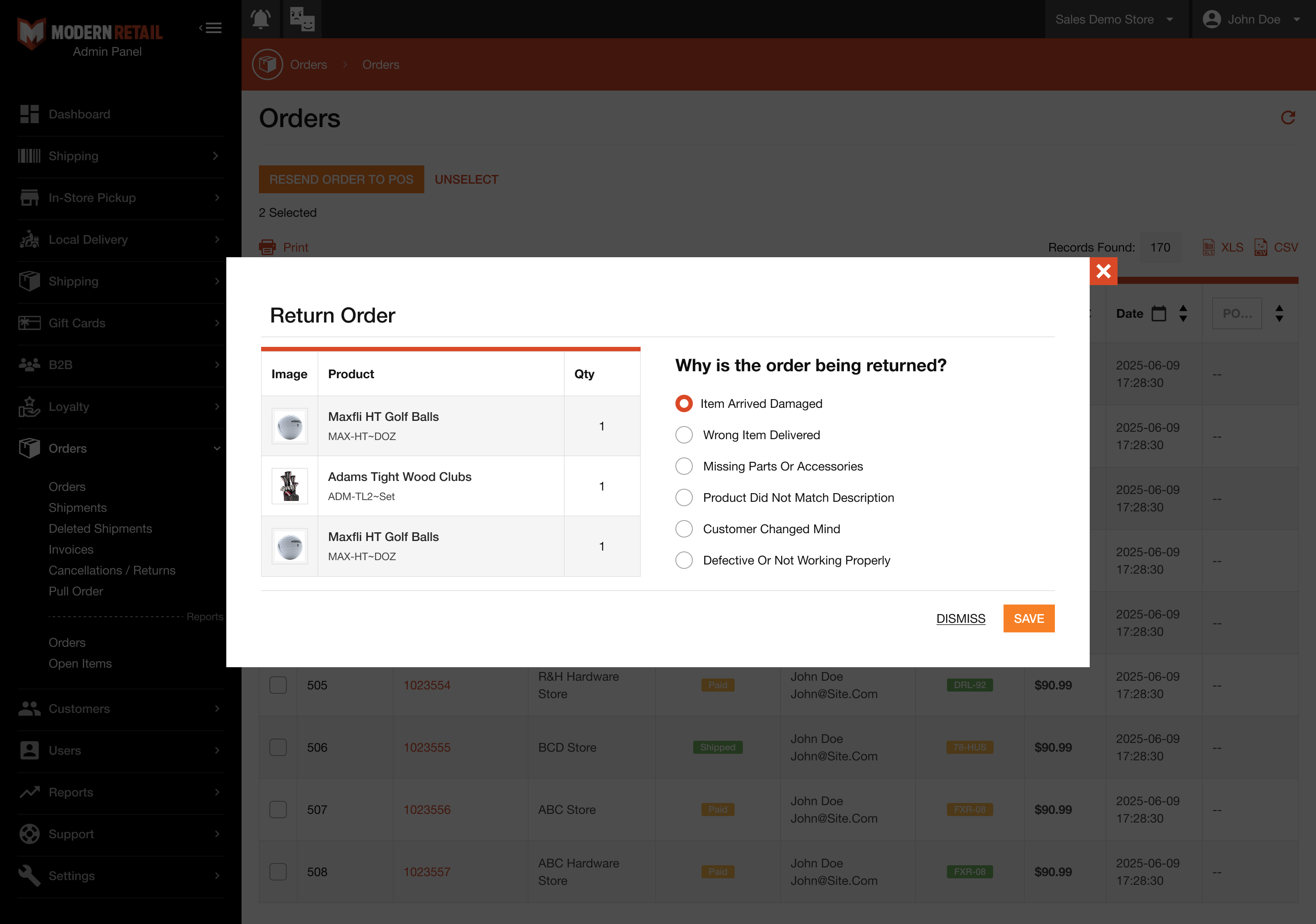Screen dimensions: 1316x924
Task: Click the Settings wrench icon
Action: (x=29, y=876)
